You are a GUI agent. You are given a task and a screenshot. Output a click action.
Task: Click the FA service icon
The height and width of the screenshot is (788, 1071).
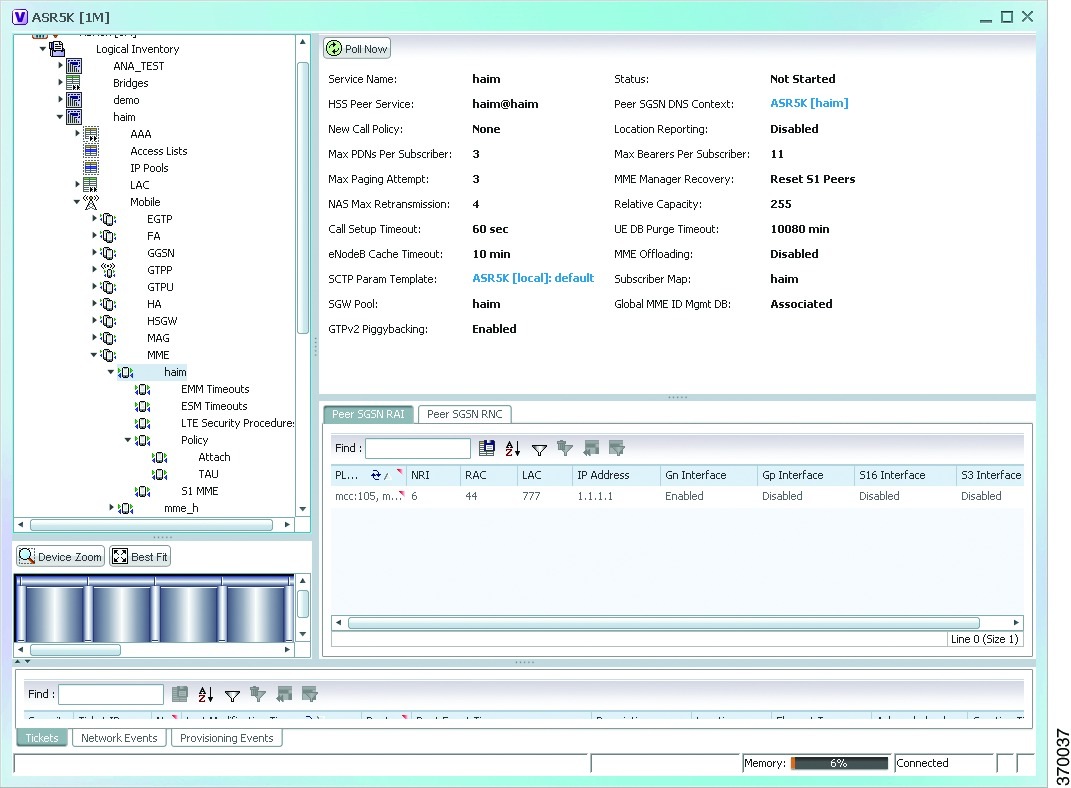(108, 236)
